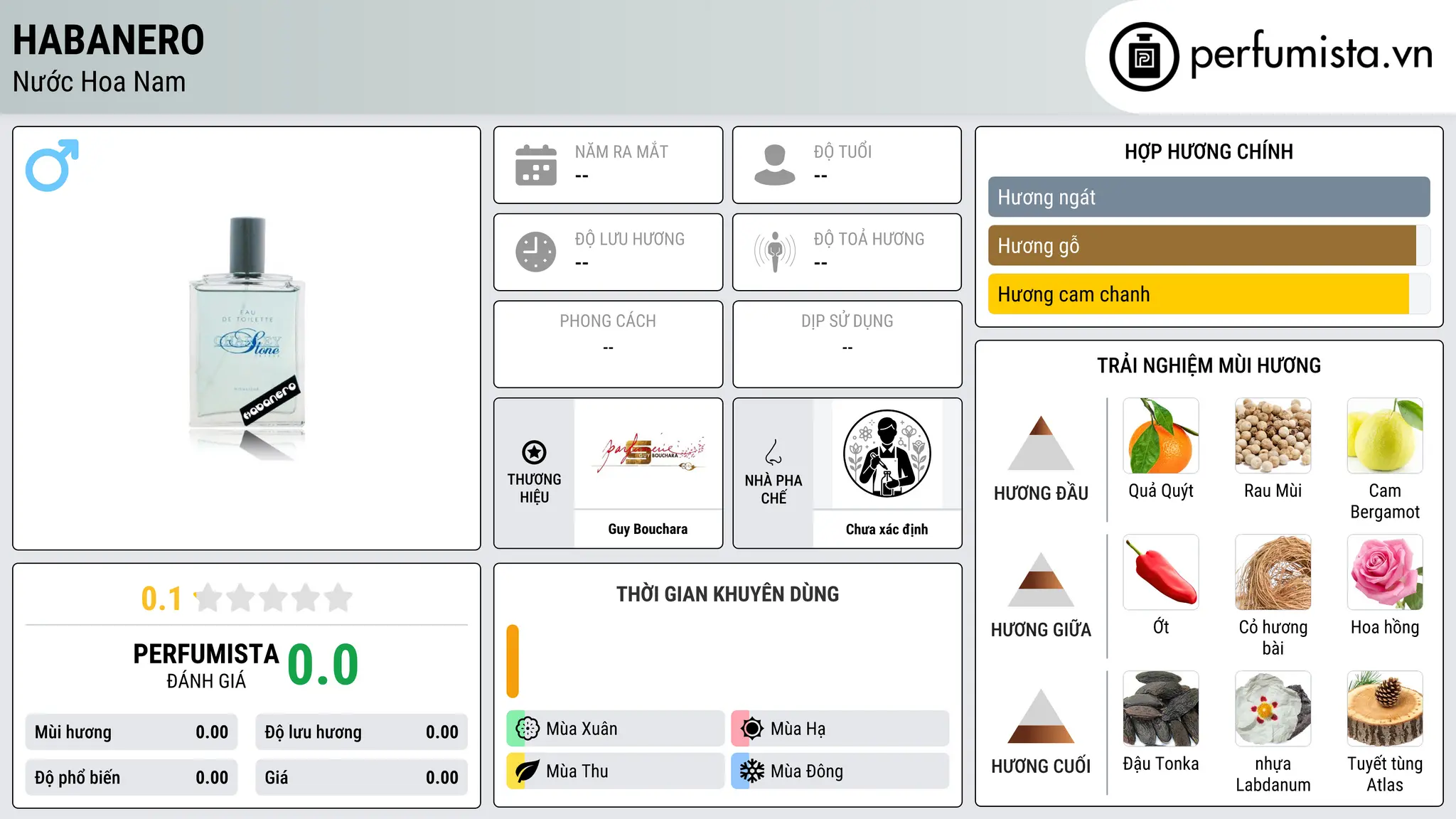The width and height of the screenshot is (1456, 819).
Task: Click the Hương giữa pyramid icon
Action: coord(1041,579)
